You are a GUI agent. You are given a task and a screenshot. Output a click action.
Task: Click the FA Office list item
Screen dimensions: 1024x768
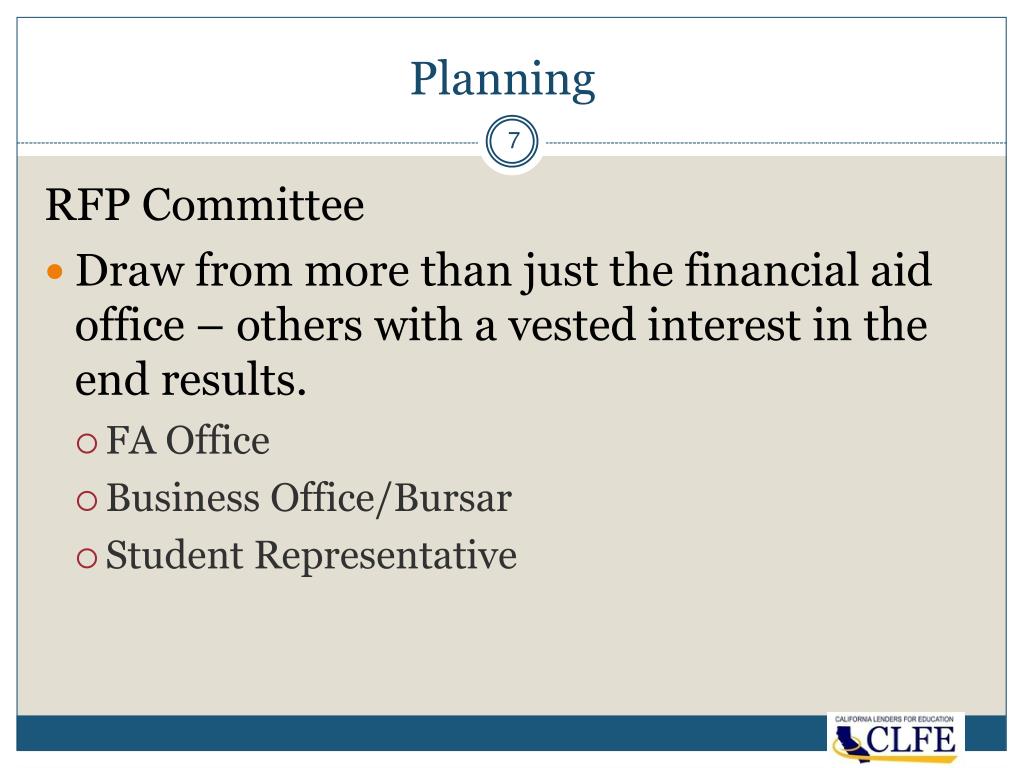click(x=187, y=440)
